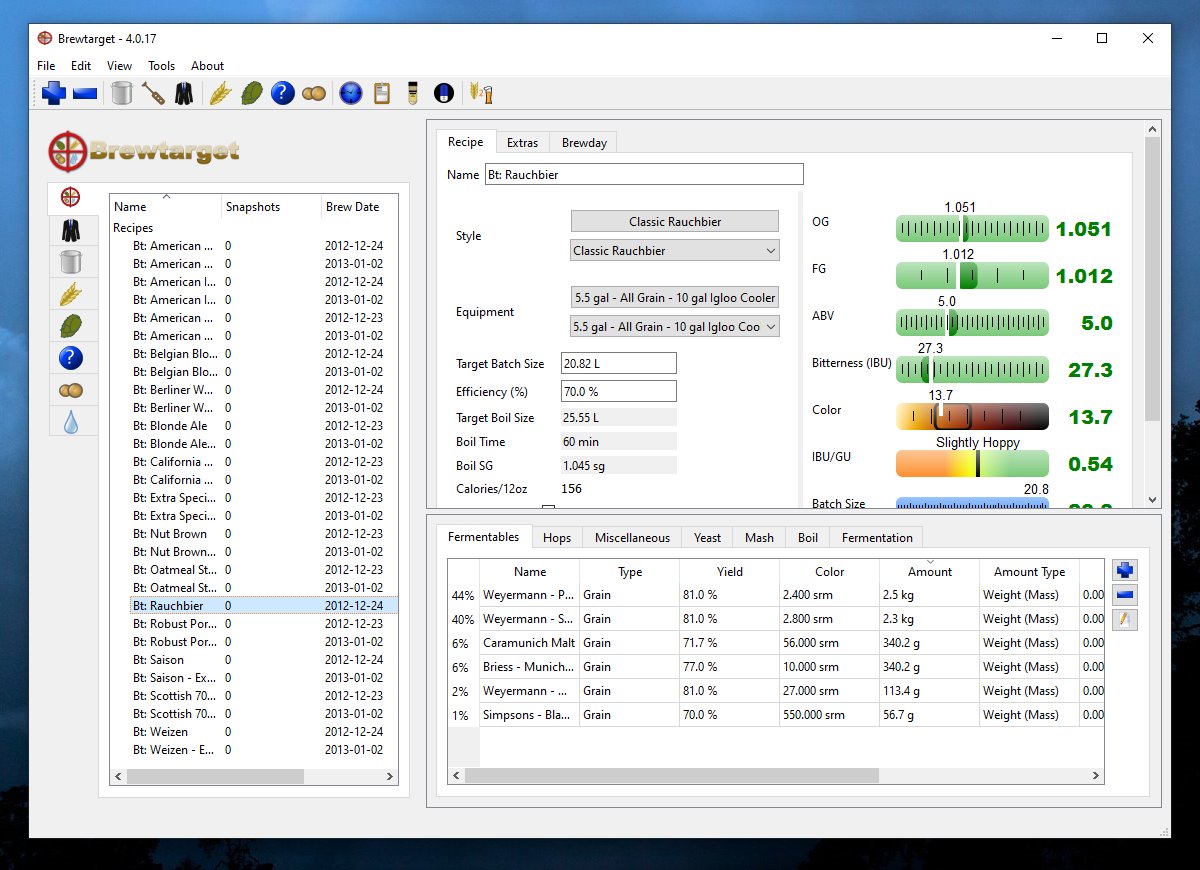
Task: Select the Water droplet sidebar tab icon
Action: click(70, 422)
